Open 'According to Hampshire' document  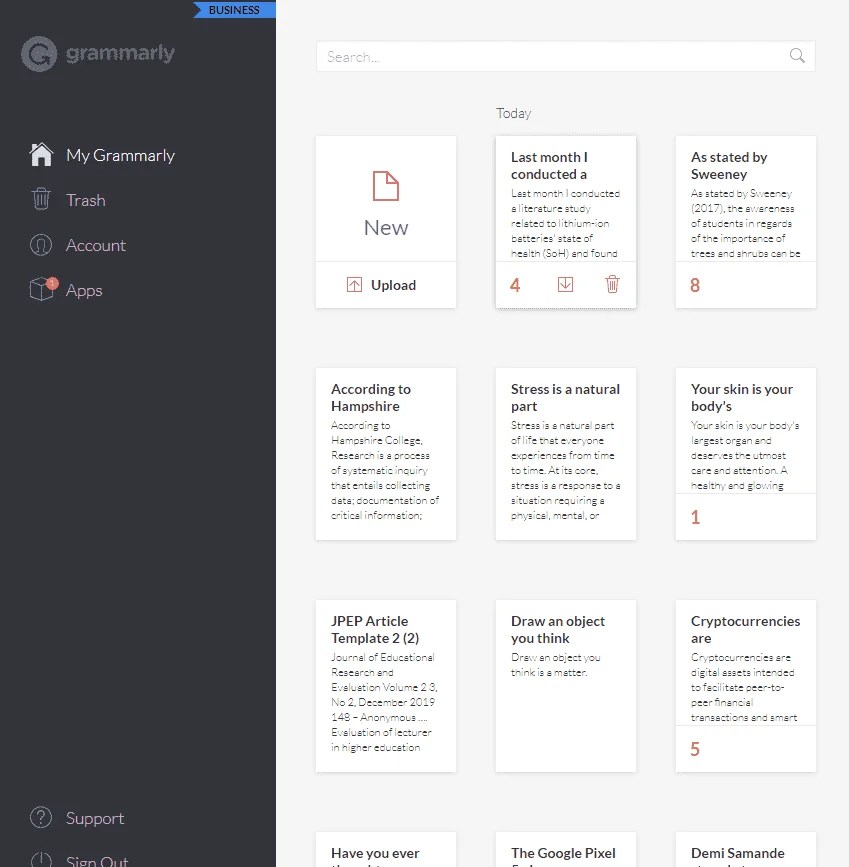(386, 454)
